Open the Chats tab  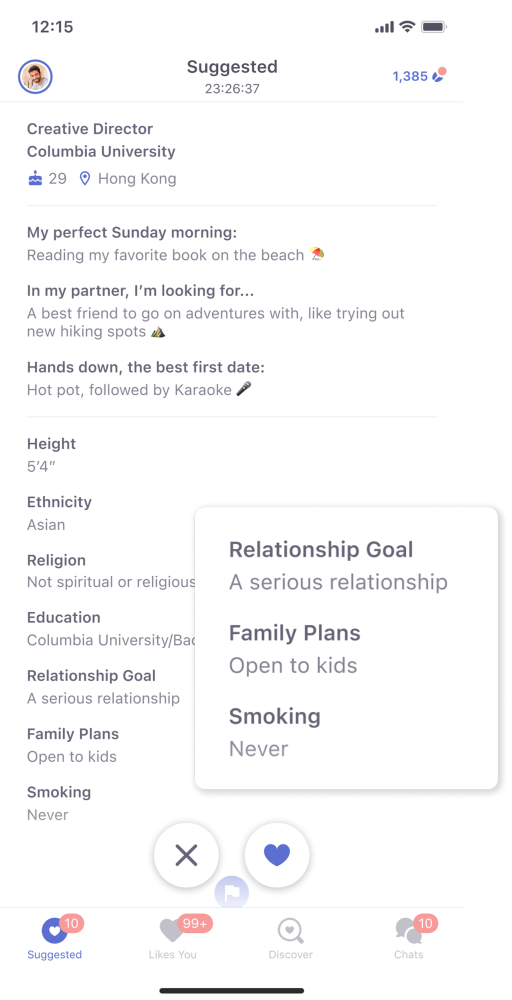[x=409, y=939]
